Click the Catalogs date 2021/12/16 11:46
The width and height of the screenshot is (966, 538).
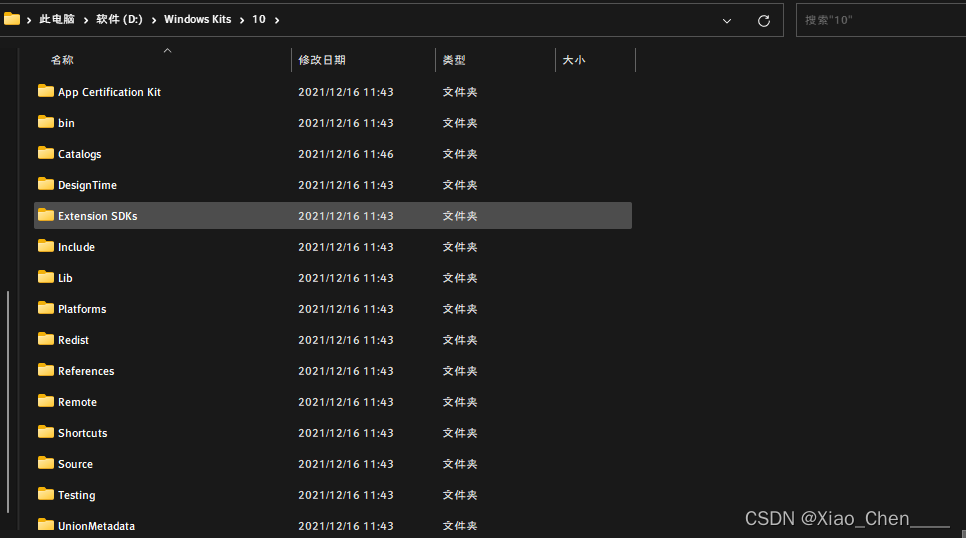[x=346, y=154]
